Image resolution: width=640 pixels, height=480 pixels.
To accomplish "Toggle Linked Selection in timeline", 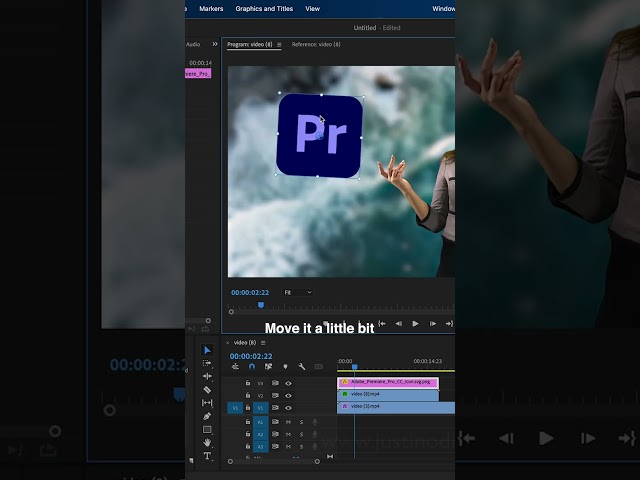I will click(x=268, y=367).
